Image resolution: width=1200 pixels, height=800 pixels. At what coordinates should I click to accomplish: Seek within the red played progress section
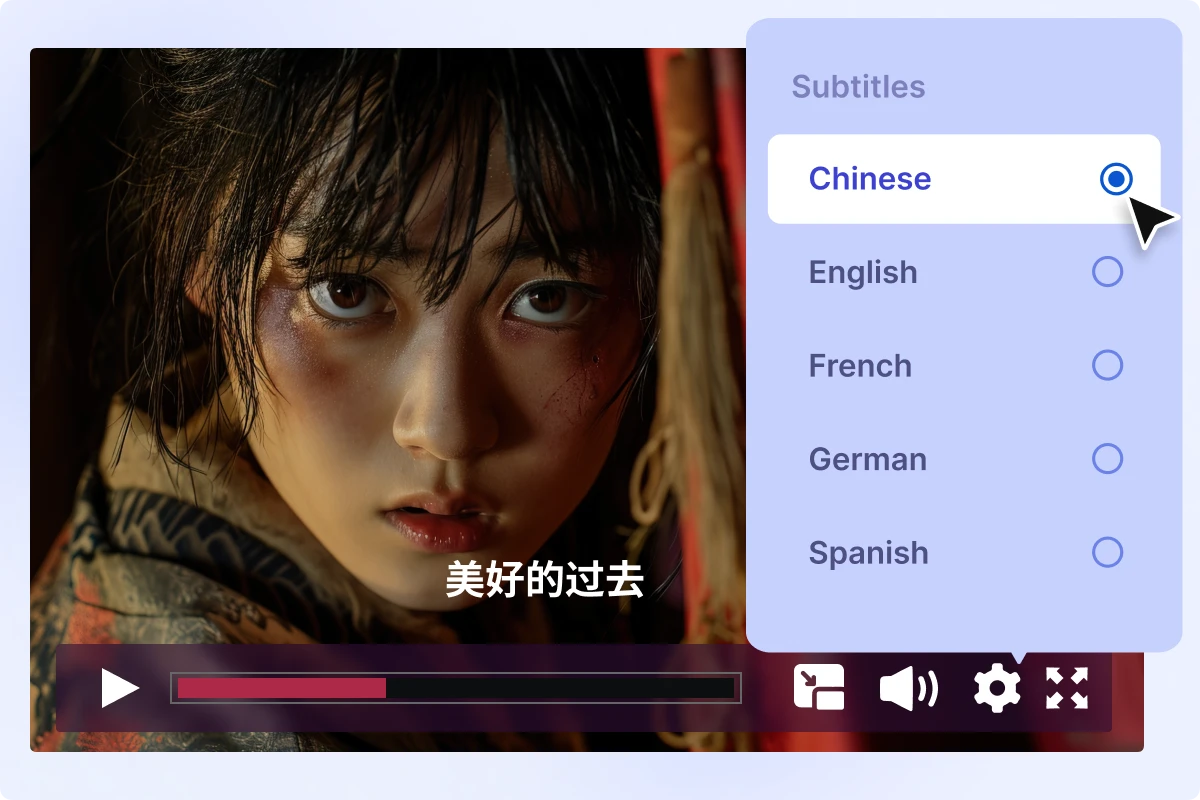pyautogui.click(x=282, y=688)
